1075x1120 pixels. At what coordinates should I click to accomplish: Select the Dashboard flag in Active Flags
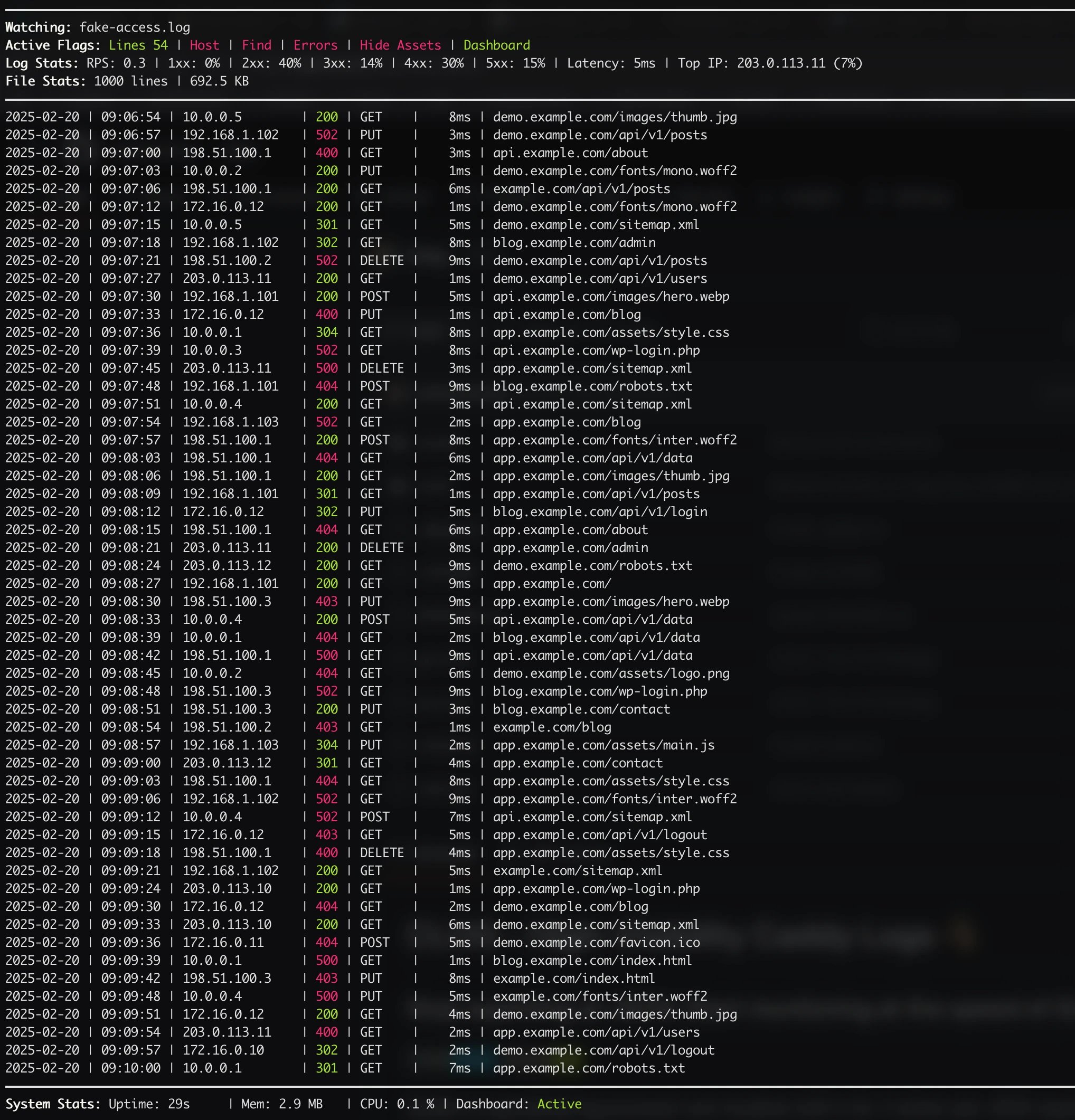(x=497, y=45)
